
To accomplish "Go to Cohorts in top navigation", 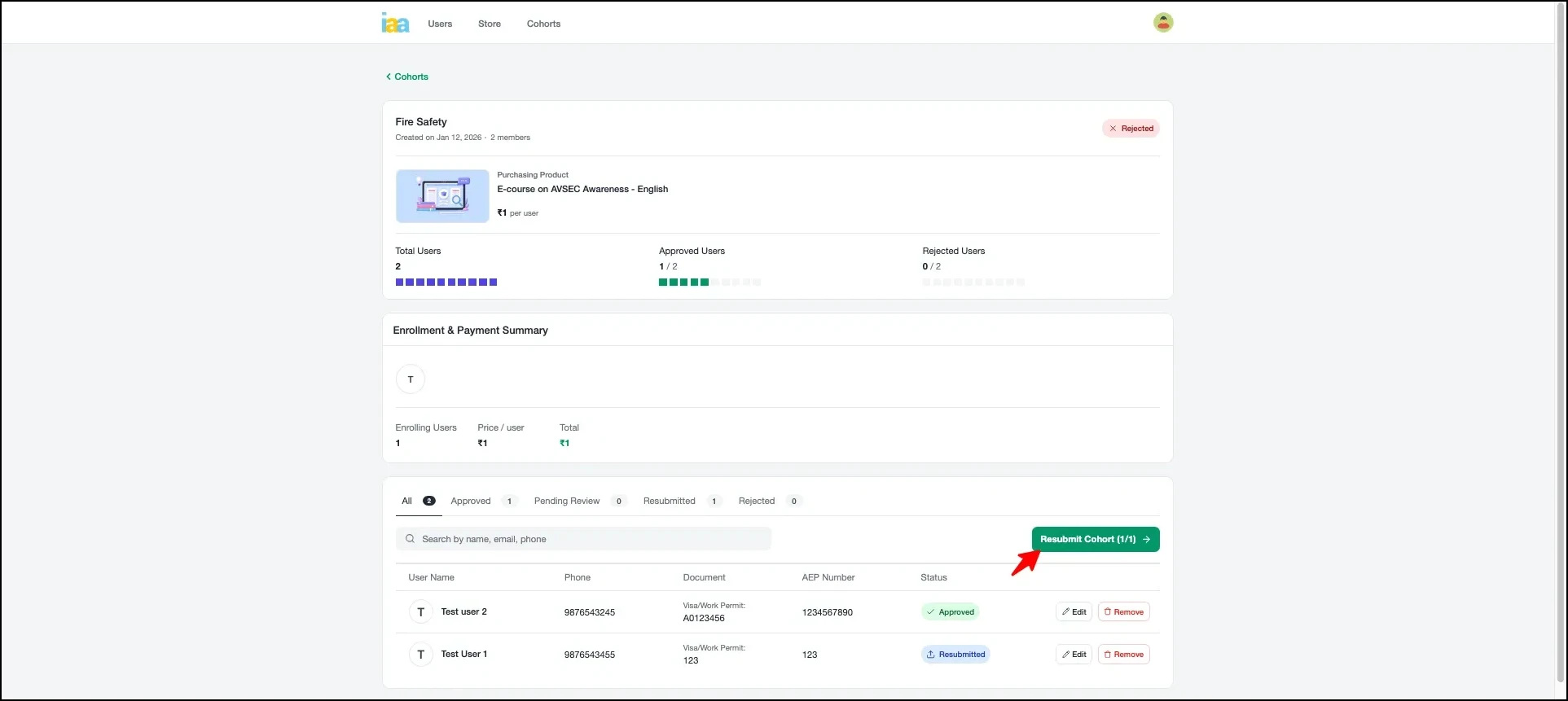I will (543, 24).
